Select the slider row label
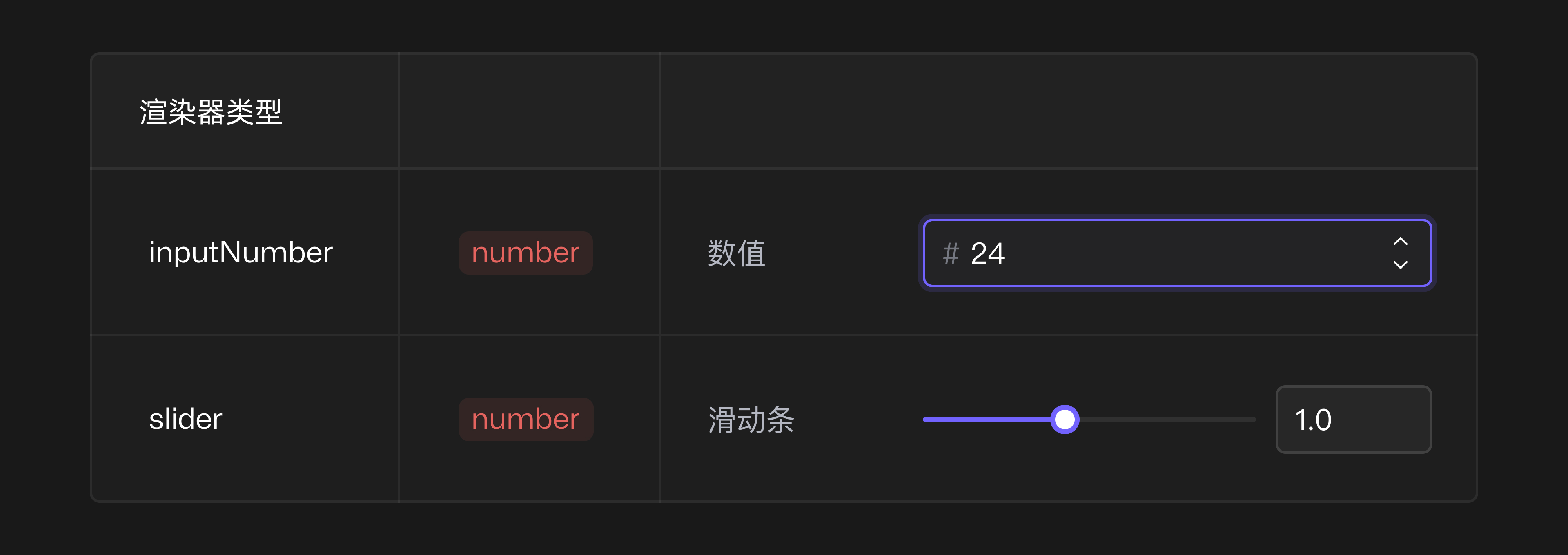 pos(185,419)
